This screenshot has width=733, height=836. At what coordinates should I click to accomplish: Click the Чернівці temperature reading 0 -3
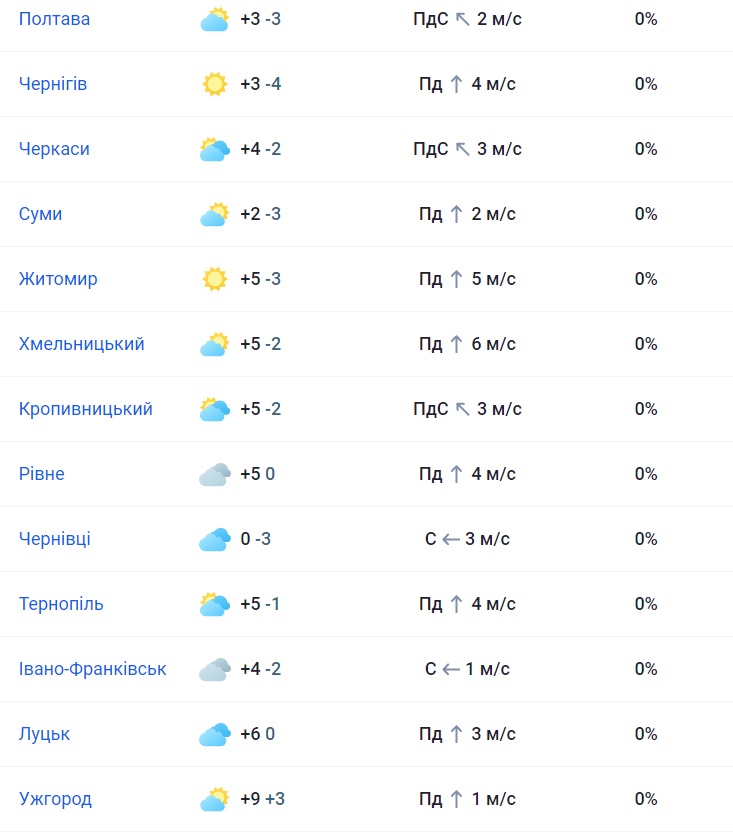coord(255,539)
